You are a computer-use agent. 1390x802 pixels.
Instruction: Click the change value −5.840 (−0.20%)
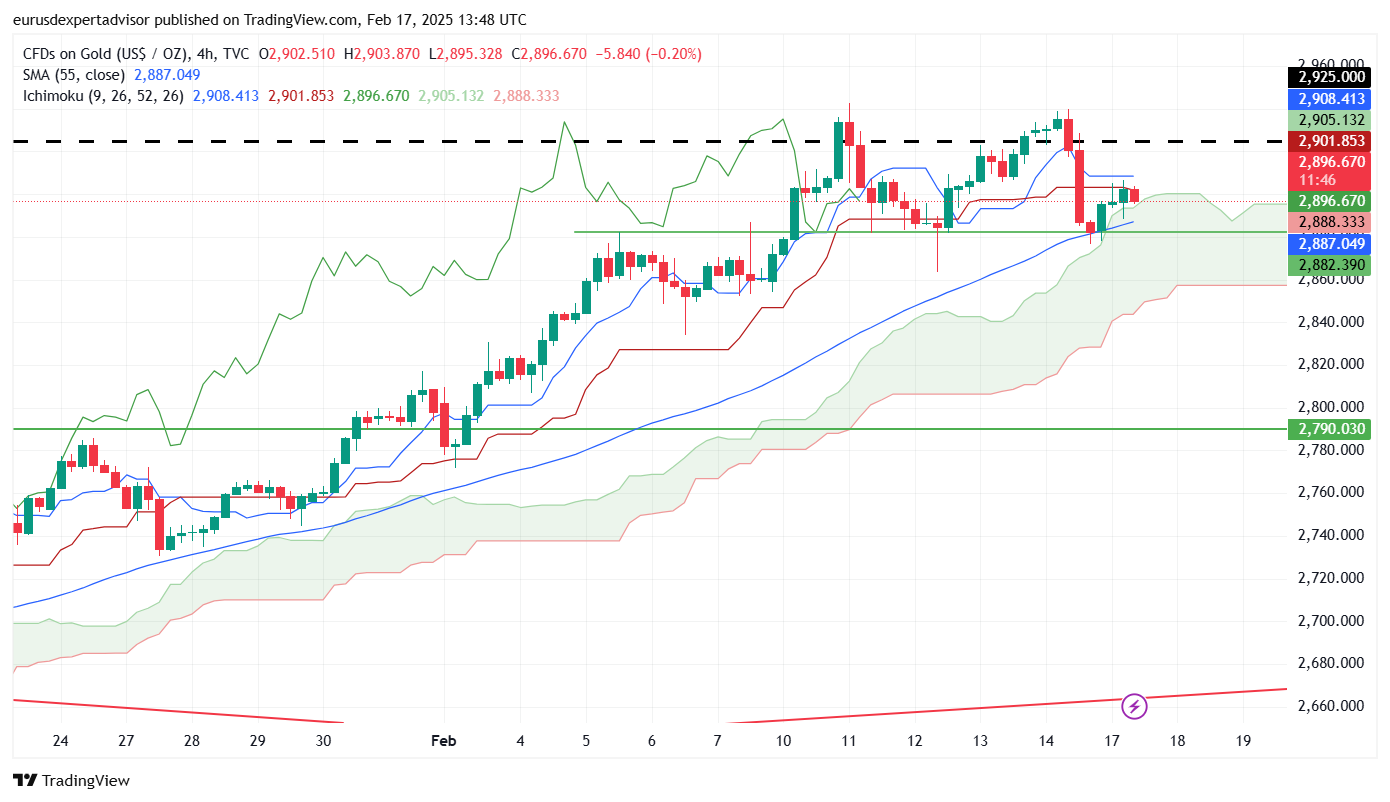click(x=649, y=54)
